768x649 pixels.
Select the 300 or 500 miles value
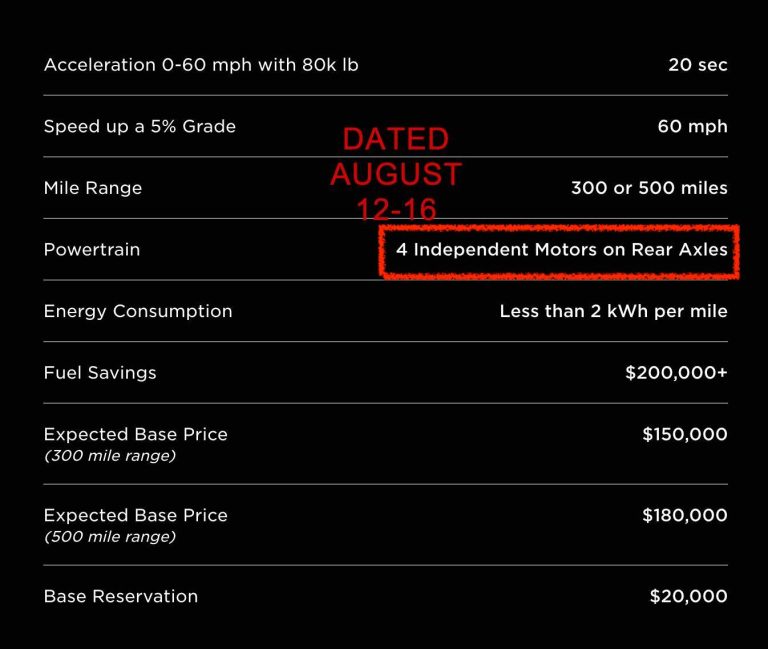(649, 188)
